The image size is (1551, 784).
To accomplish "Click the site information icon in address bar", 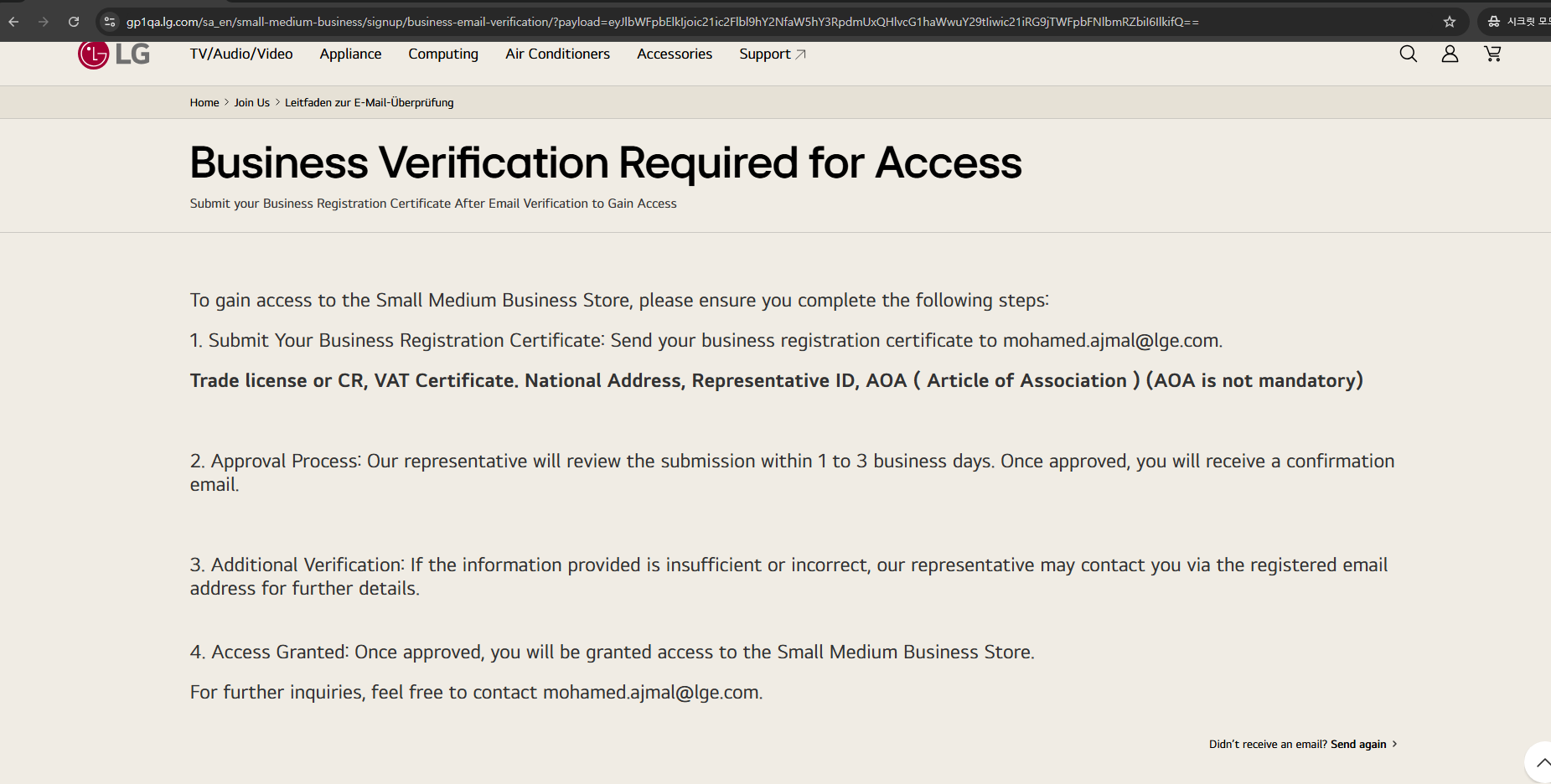I will point(110,22).
